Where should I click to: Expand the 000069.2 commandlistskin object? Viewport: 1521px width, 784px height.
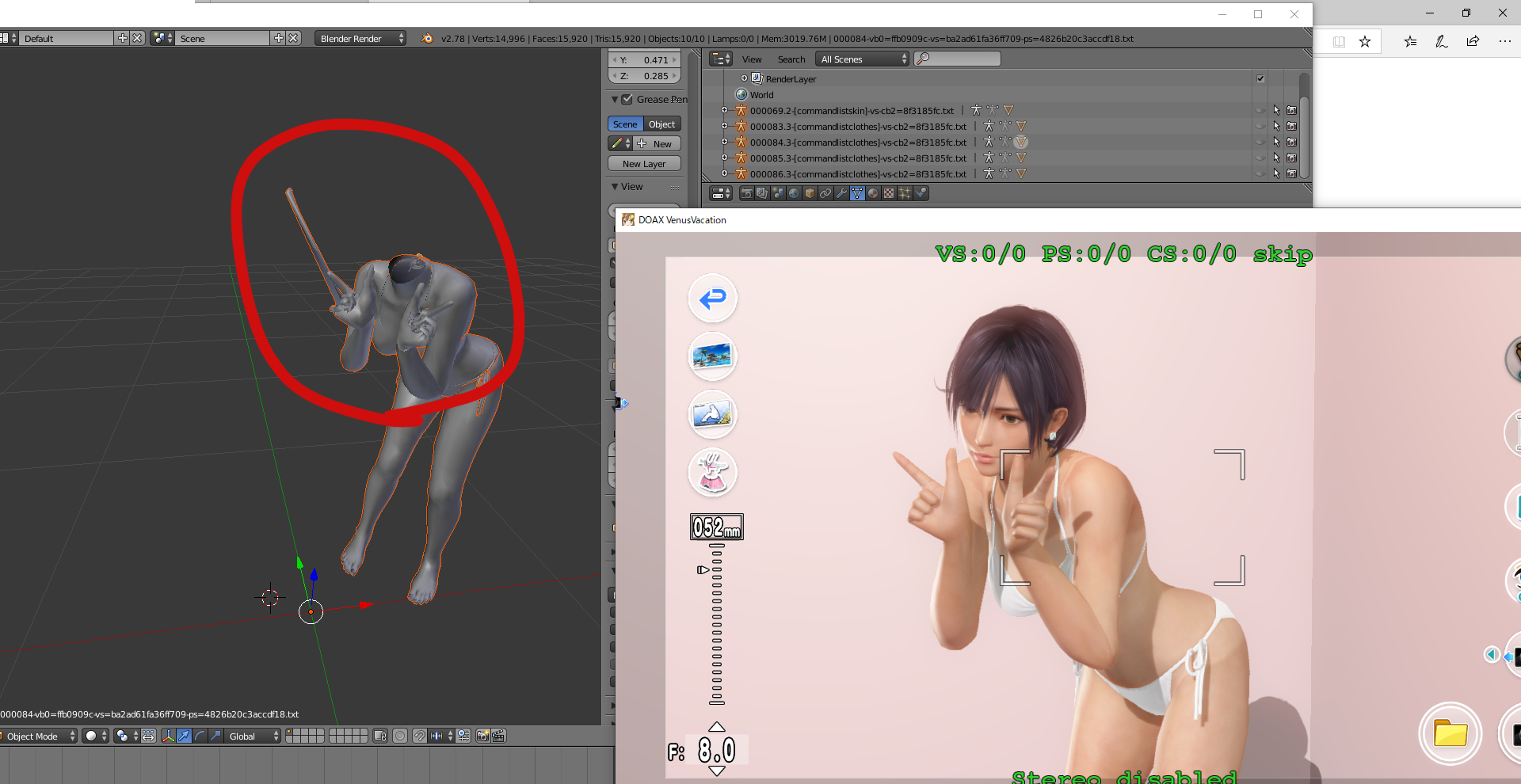(x=724, y=110)
